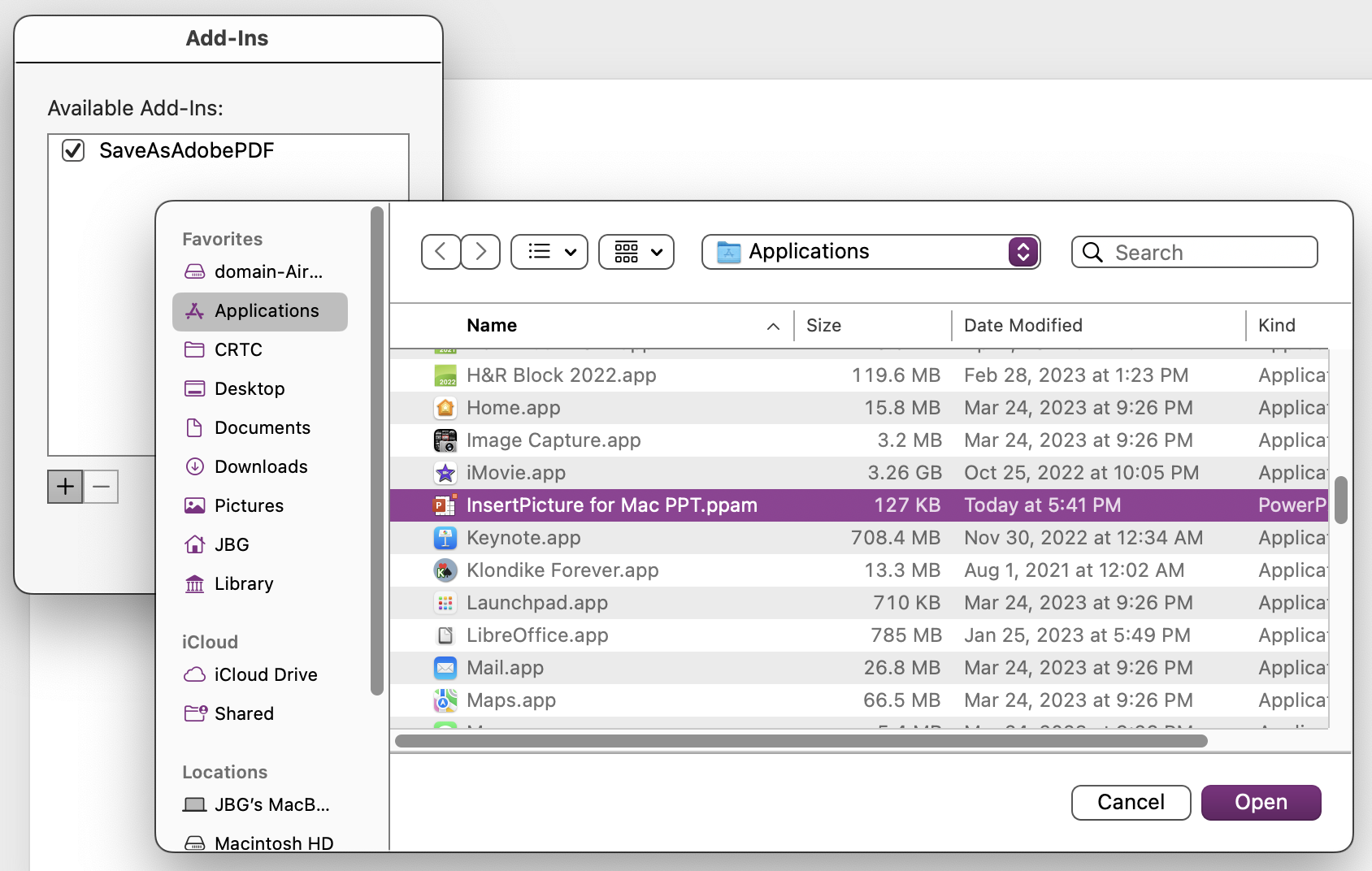Click the Pictures sidebar icon
1372x871 pixels.
point(194,505)
